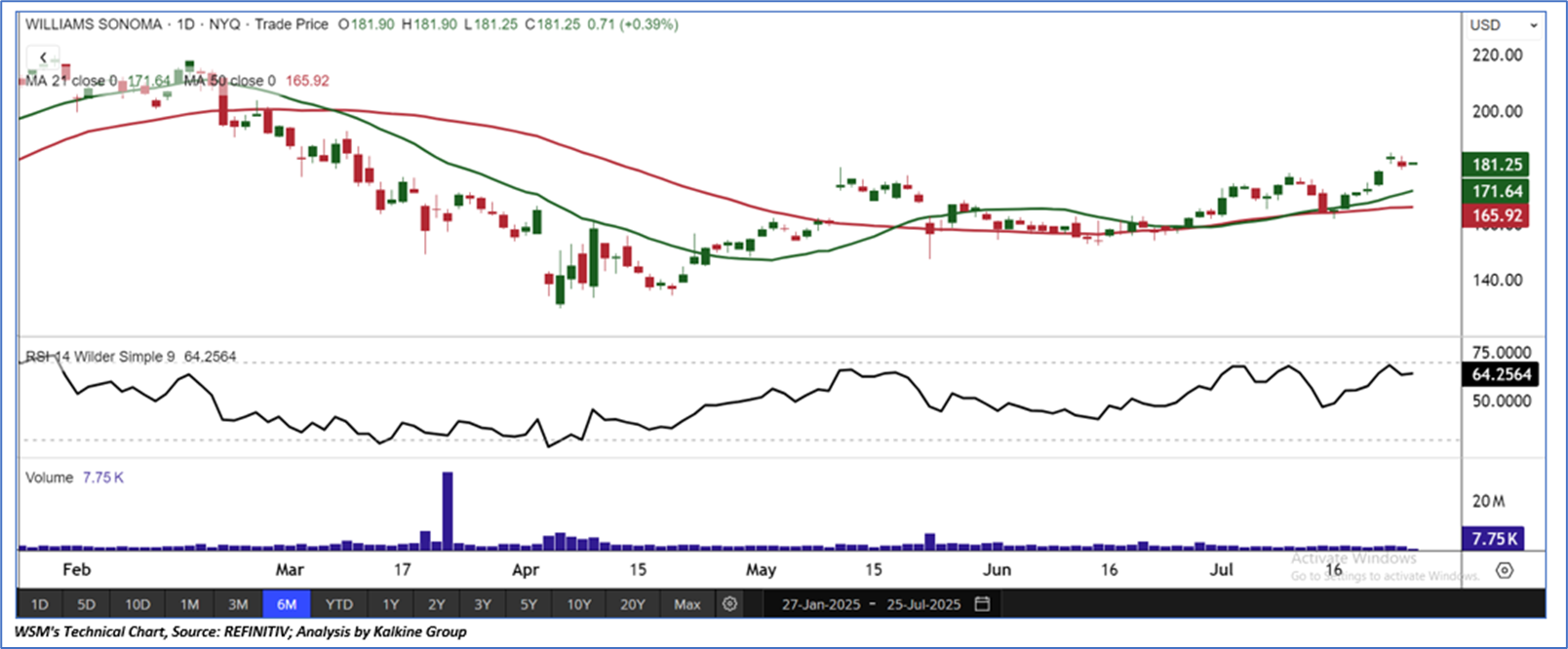This screenshot has width=1568, height=649.
Task: Click the 165.92 MA 50 price tag
Action: (x=1497, y=215)
